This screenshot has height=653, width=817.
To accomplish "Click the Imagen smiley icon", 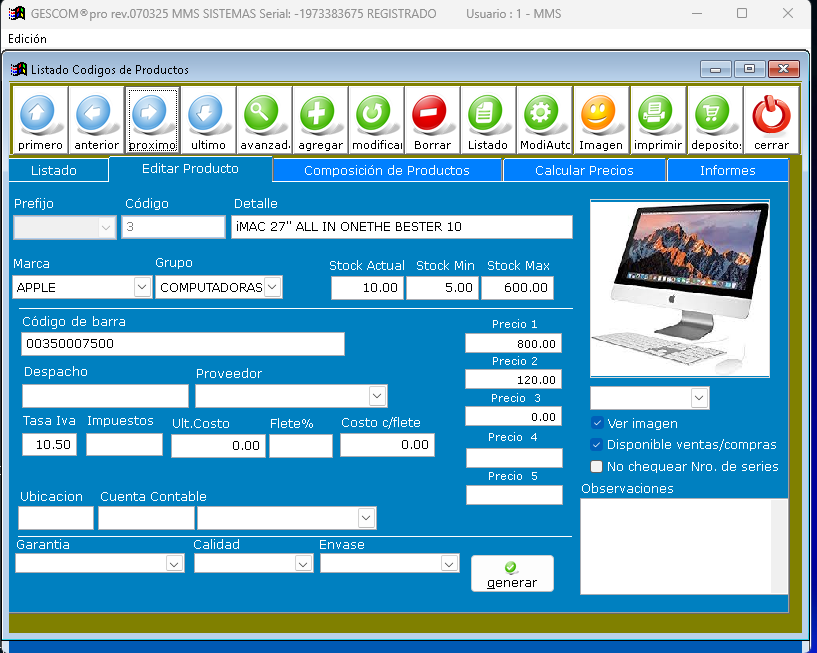I will [601, 120].
